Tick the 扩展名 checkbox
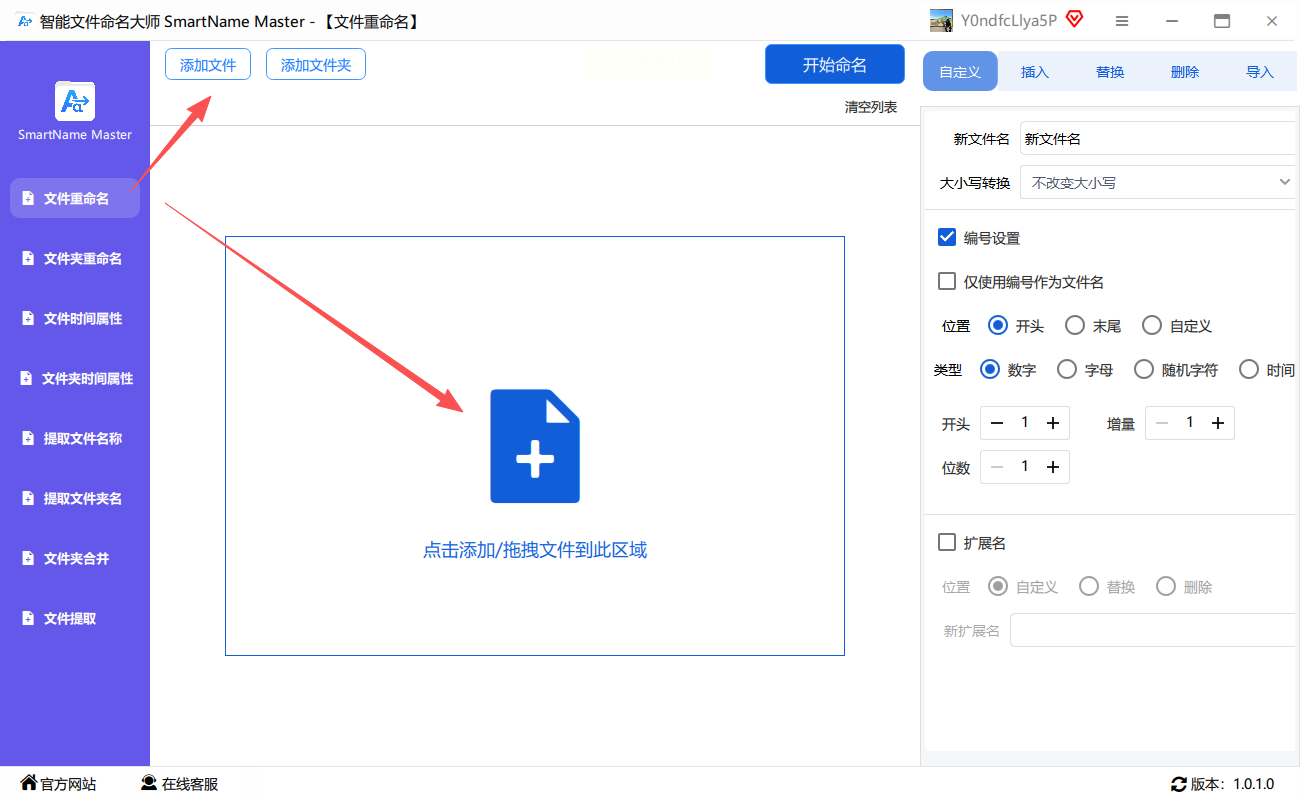This screenshot has height=800, width=1300. coord(947,542)
